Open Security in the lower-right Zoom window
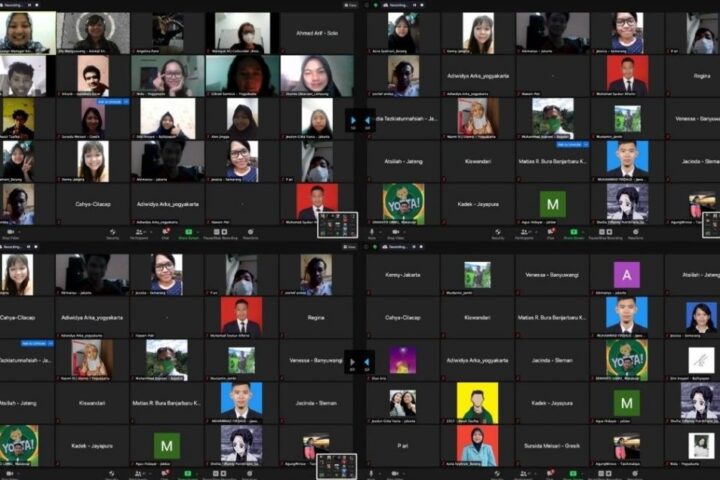720x480 pixels. tap(497, 474)
